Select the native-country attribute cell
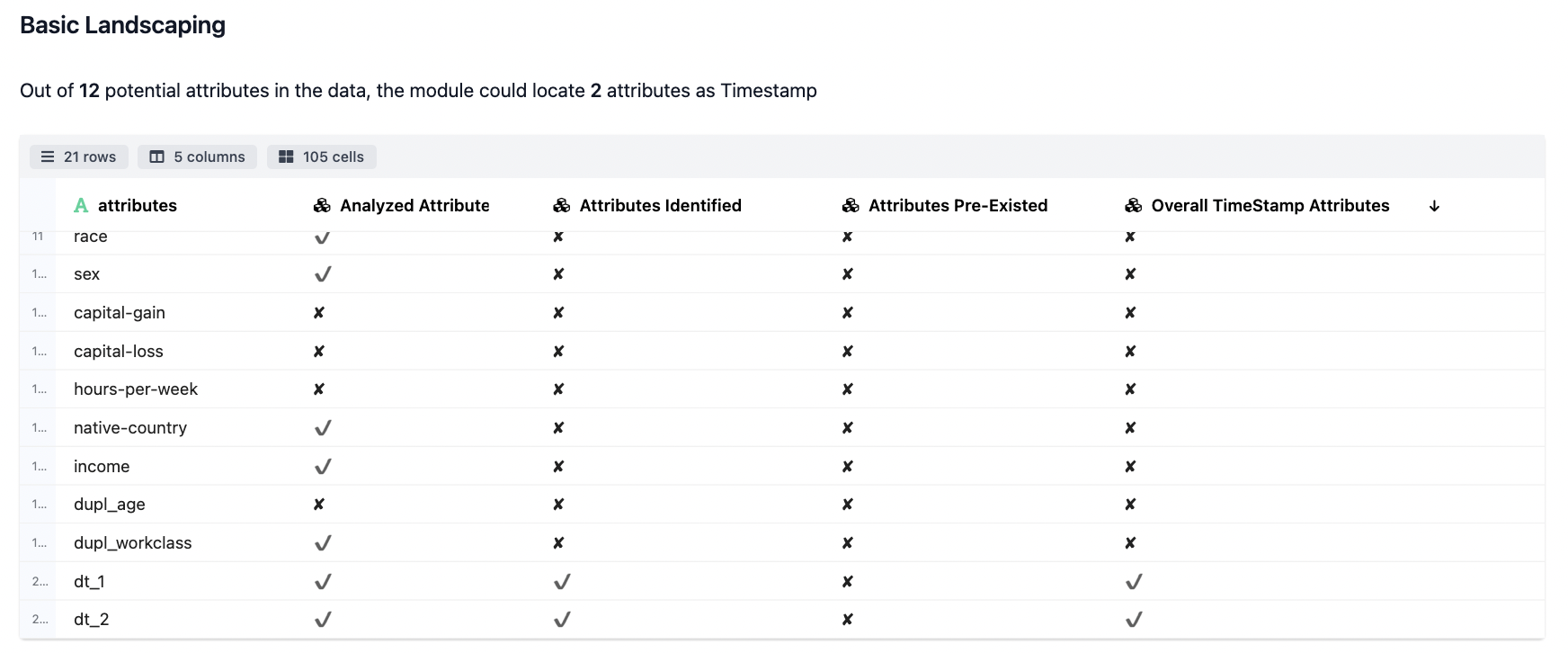Image resolution: width=1568 pixels, height=653 pixels. coord(130,428)
